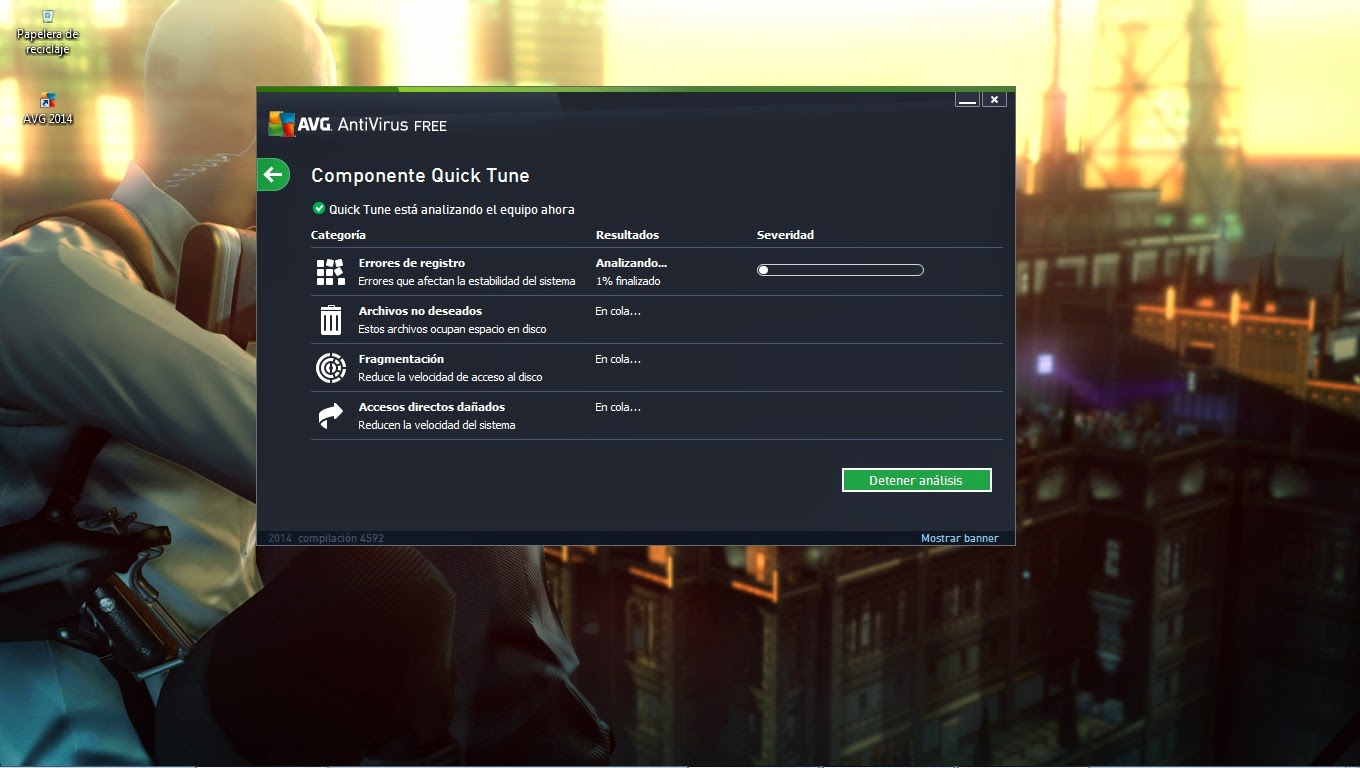Viewport: 1360px width, 768px height.
Task: Open AVG 2014 desktop shortcut
Action: [47, 108]
